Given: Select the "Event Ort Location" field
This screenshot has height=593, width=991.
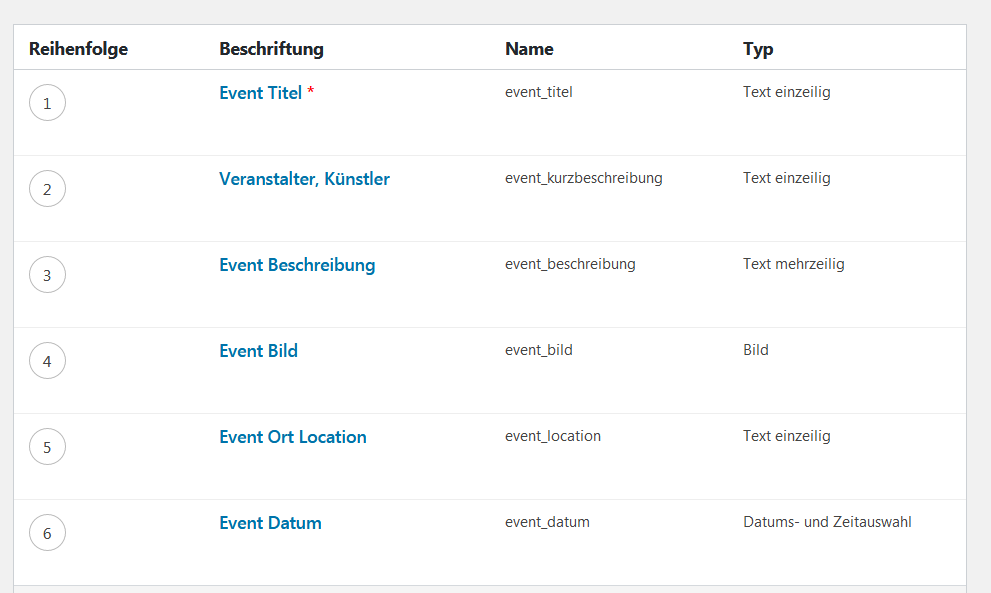Looking at the screenshot, I should 292,436.
